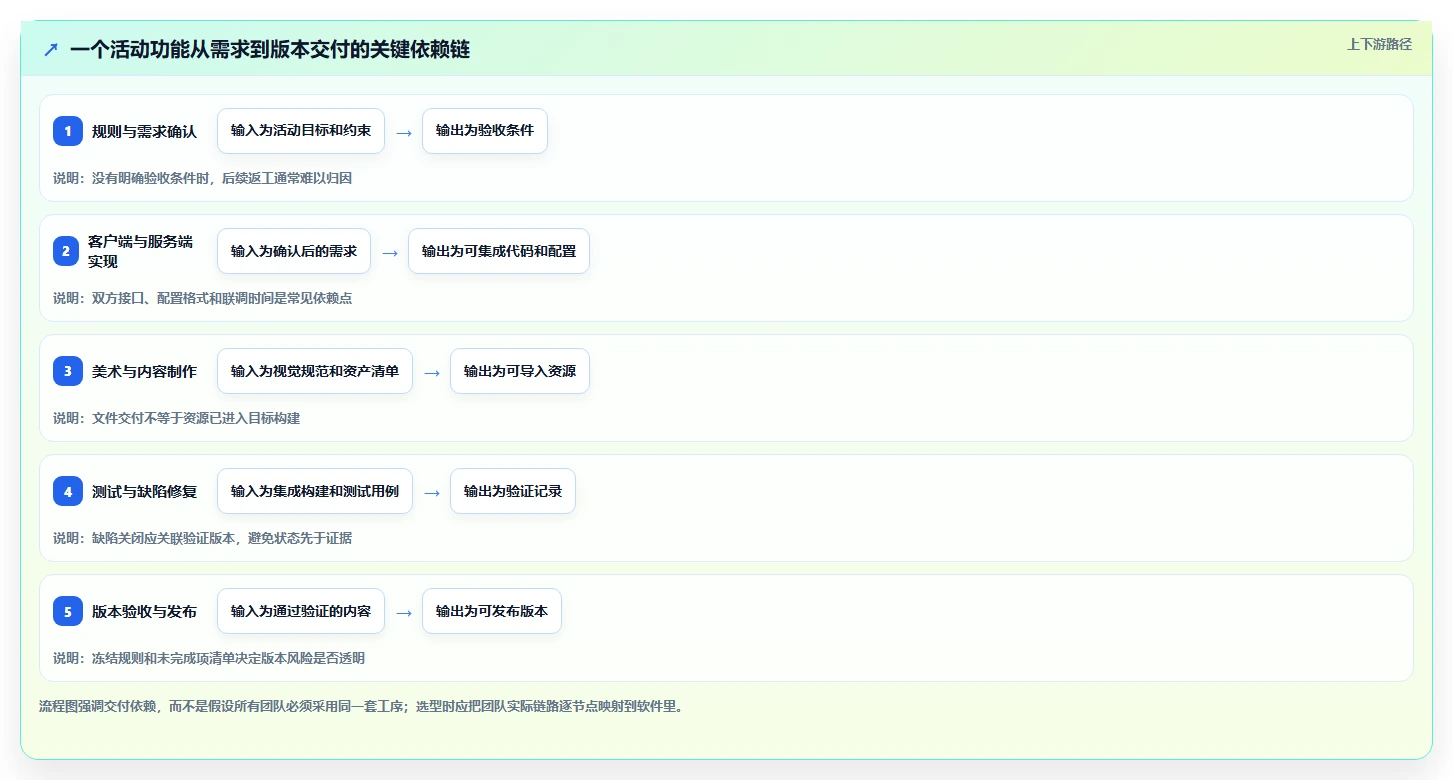Click the 输出为可集成代码和配置 chip
The width and height of the screenshot is (1453, 780).
coord(499,251)
